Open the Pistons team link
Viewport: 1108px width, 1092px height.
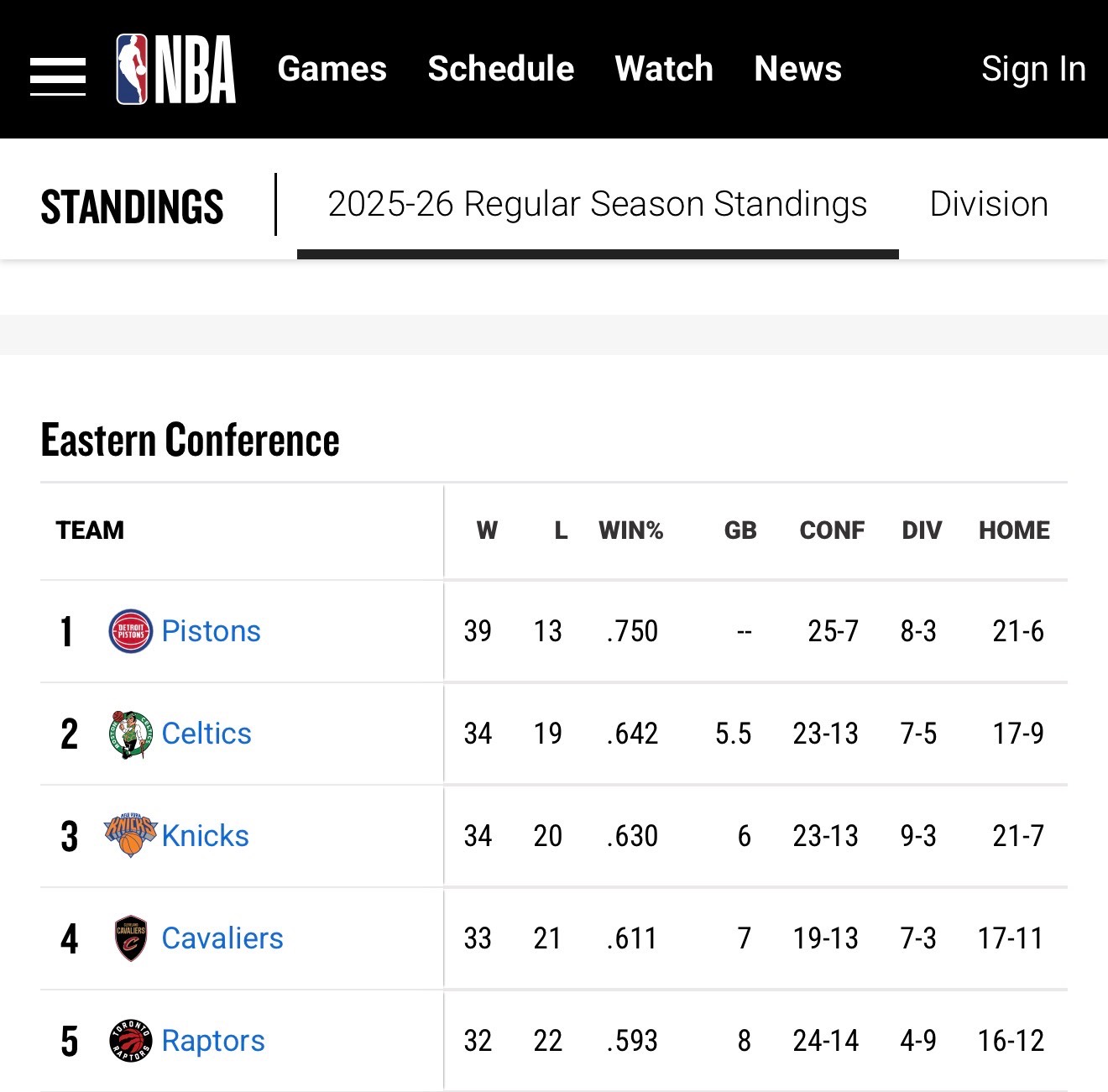click(211, 631)
